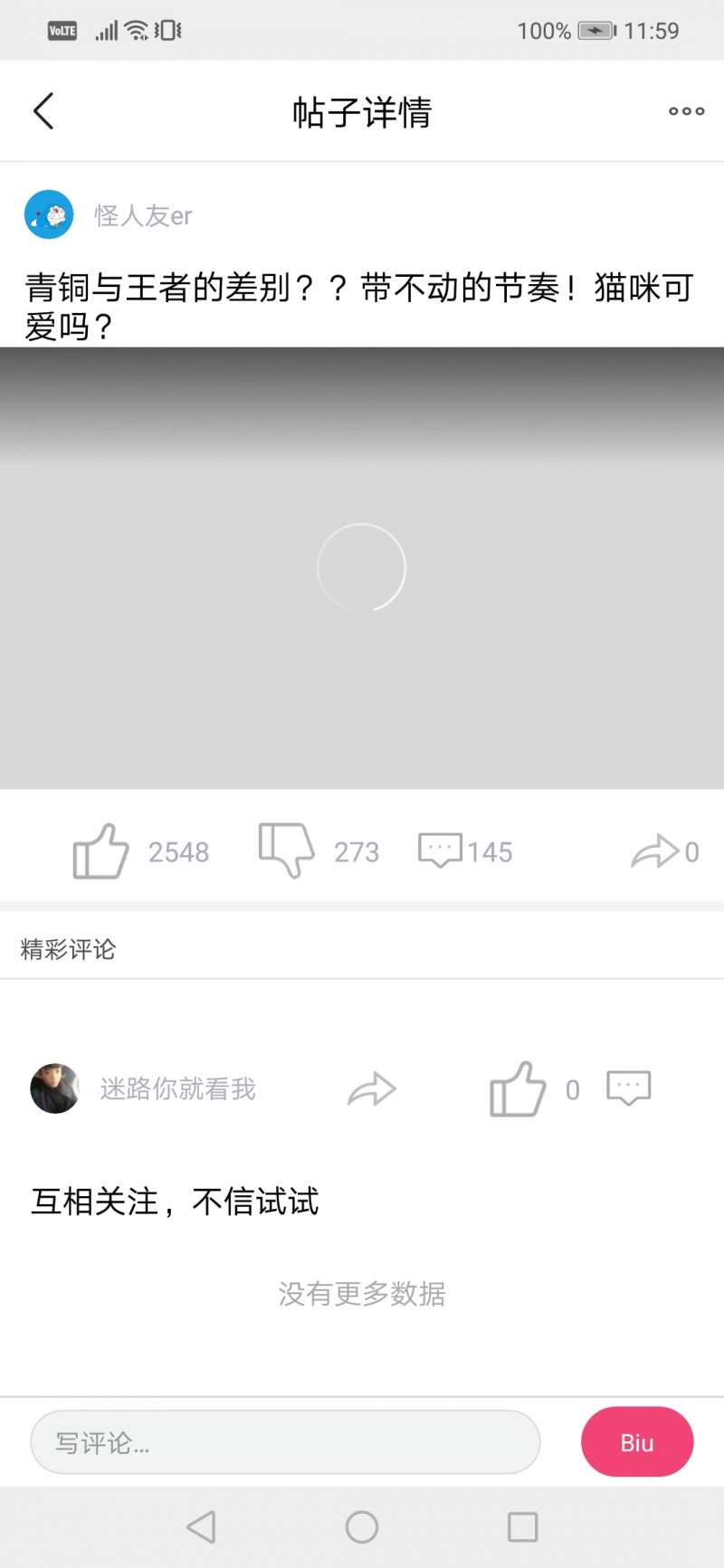Open the post's 145 comments icon
The height and width of the screenshot is (1568, 724).
[440, 851]
